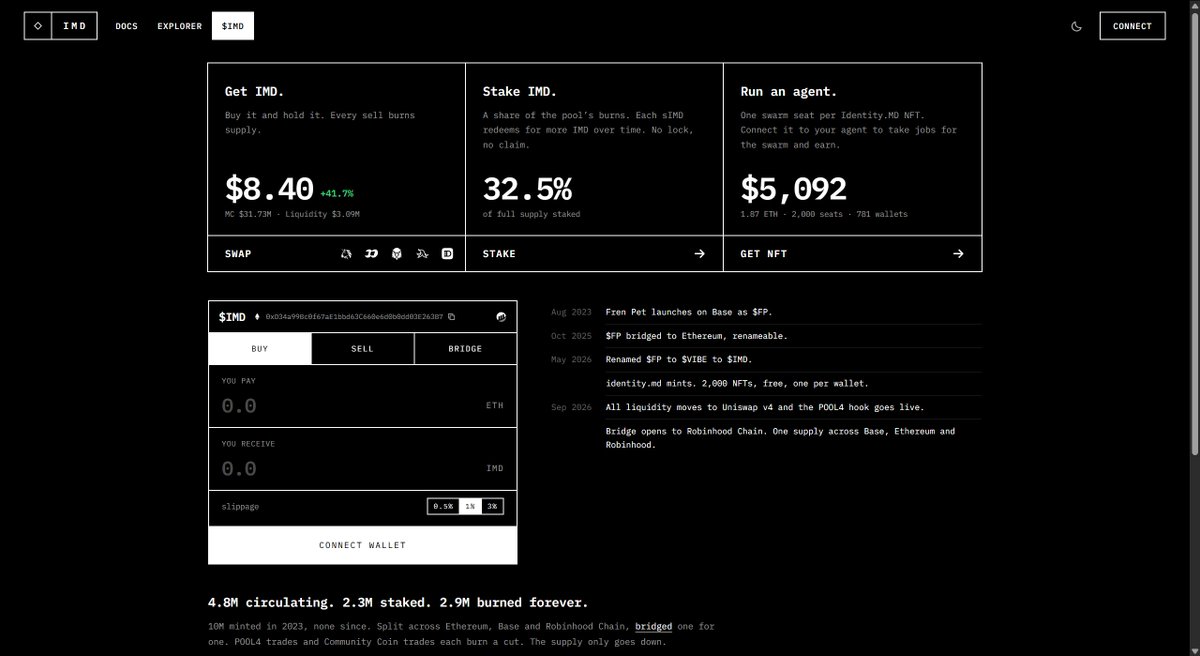Click 'MC $31.73M · Liquidity $3.09M' text
This screenshot has height=656, width=1200.
pos(292,214)
